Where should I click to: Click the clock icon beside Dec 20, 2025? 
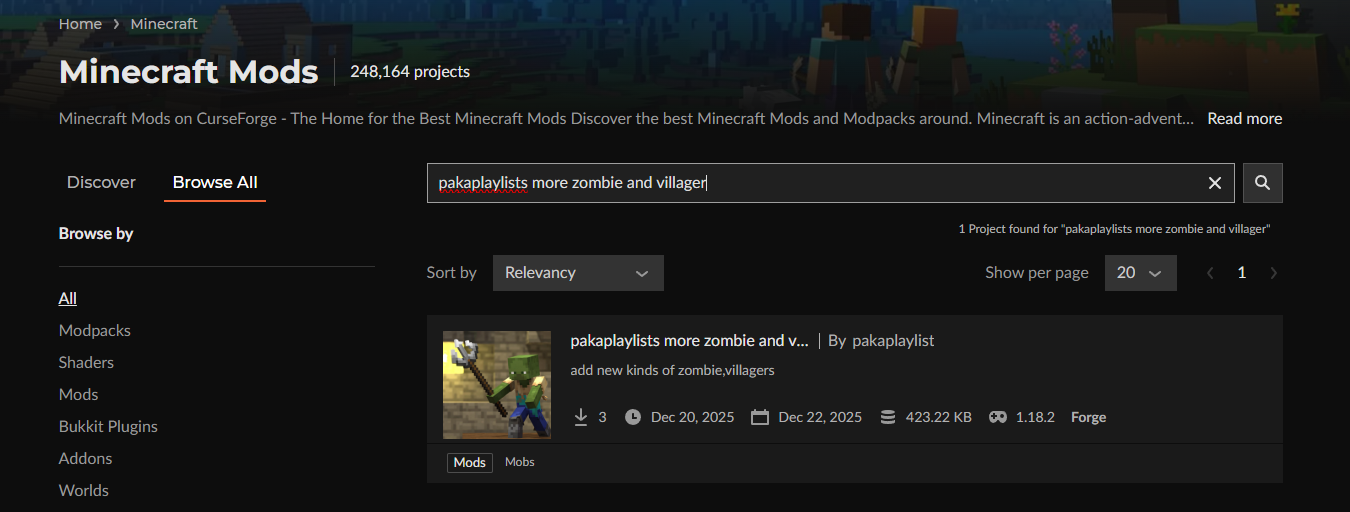coord(633,417)
